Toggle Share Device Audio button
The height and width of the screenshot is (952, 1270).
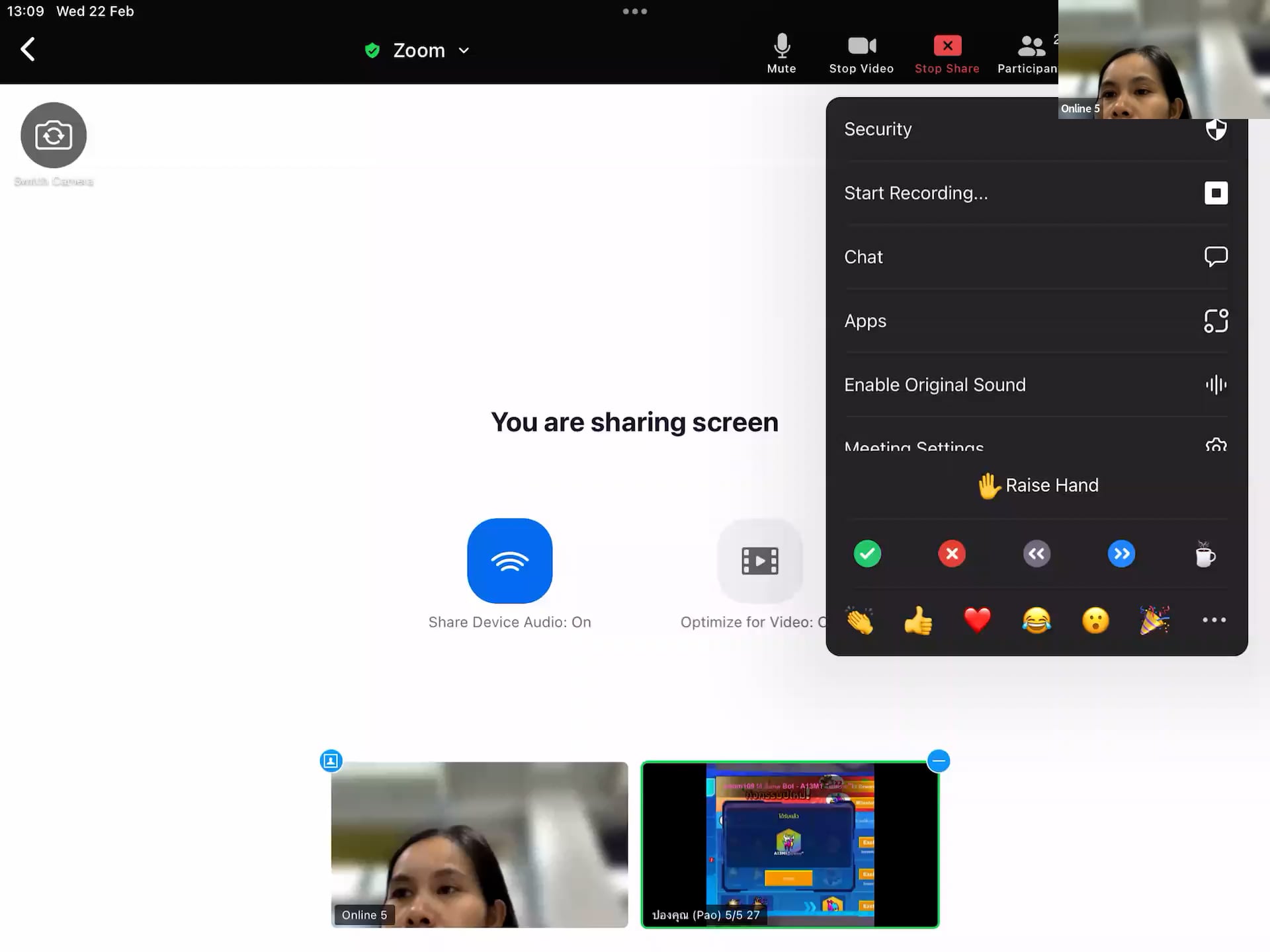(x=509, y=561)
